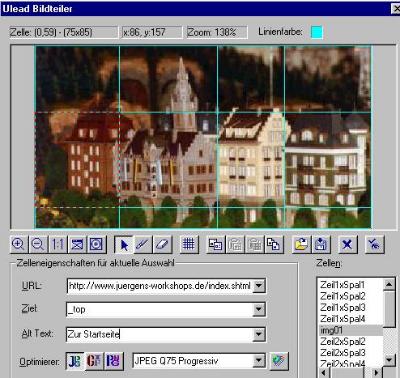The image size is (400, 378).
Task: Click the first greyed-out paste icon
Action: click(x=235, y=245)
